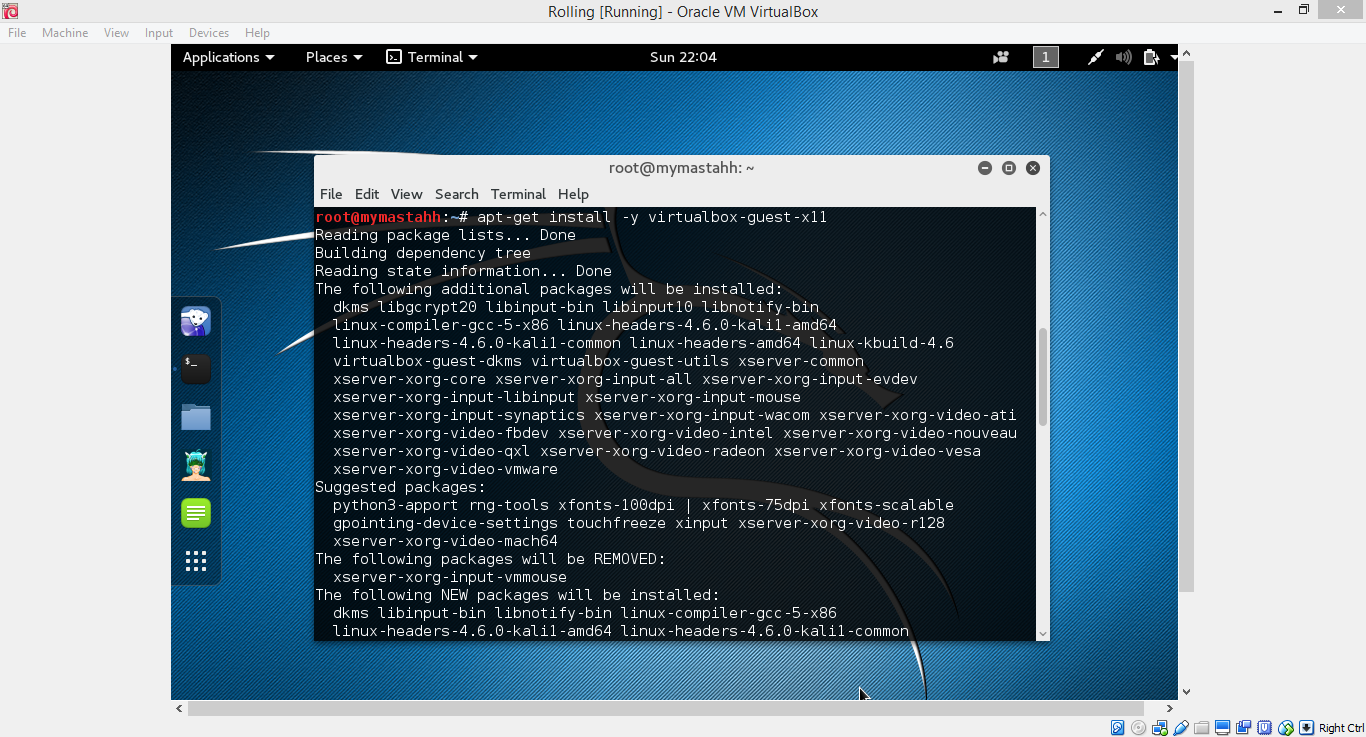Click the VirtualBox mouse integration indicator
The width and height of the screenshot is (1366, 737).
(x=1286, y=728)
